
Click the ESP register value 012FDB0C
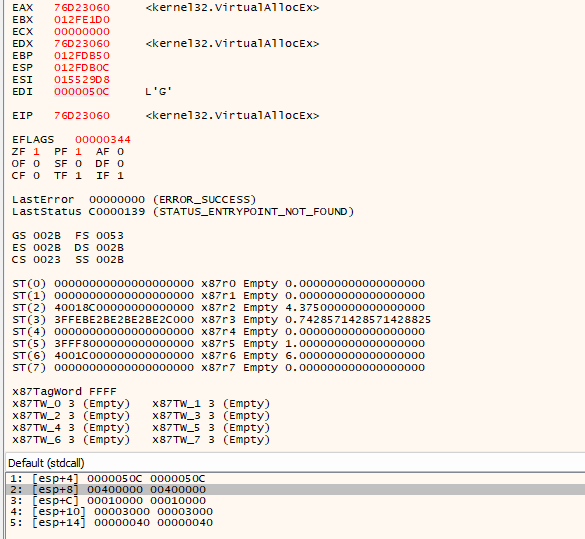click(82, 68)
